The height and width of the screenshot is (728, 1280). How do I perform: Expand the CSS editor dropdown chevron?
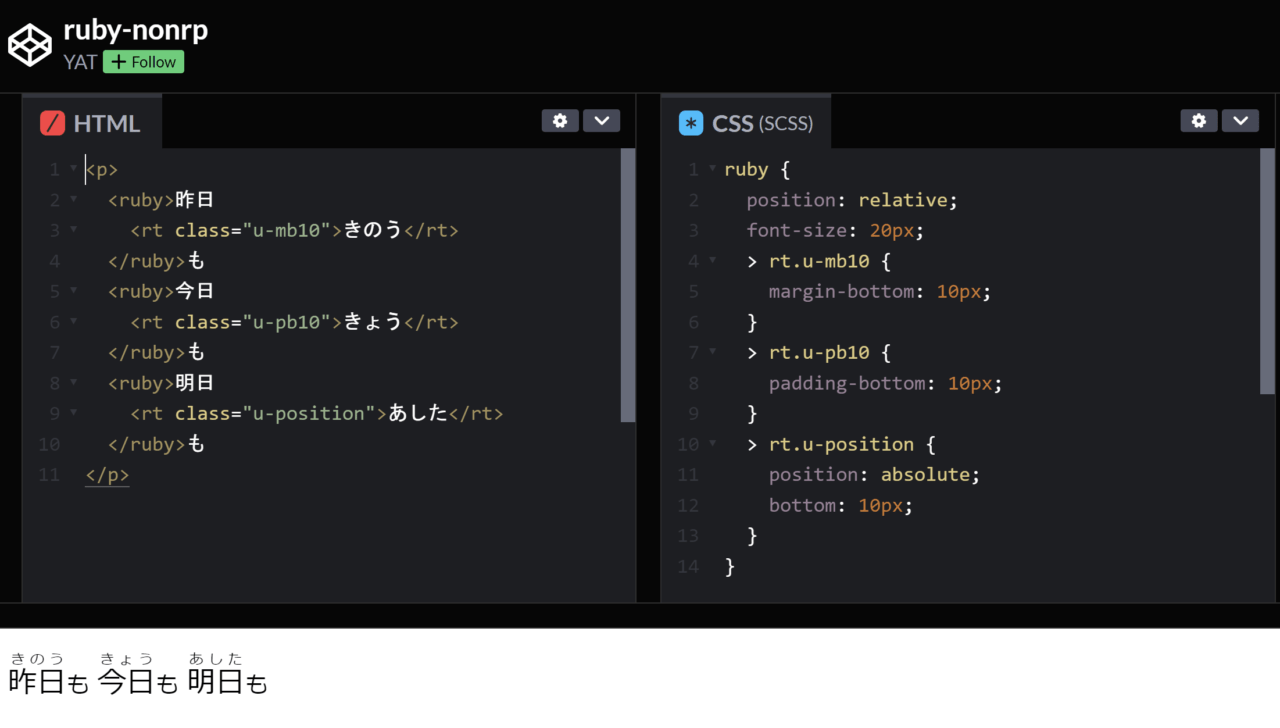(x=1240, y=121)
